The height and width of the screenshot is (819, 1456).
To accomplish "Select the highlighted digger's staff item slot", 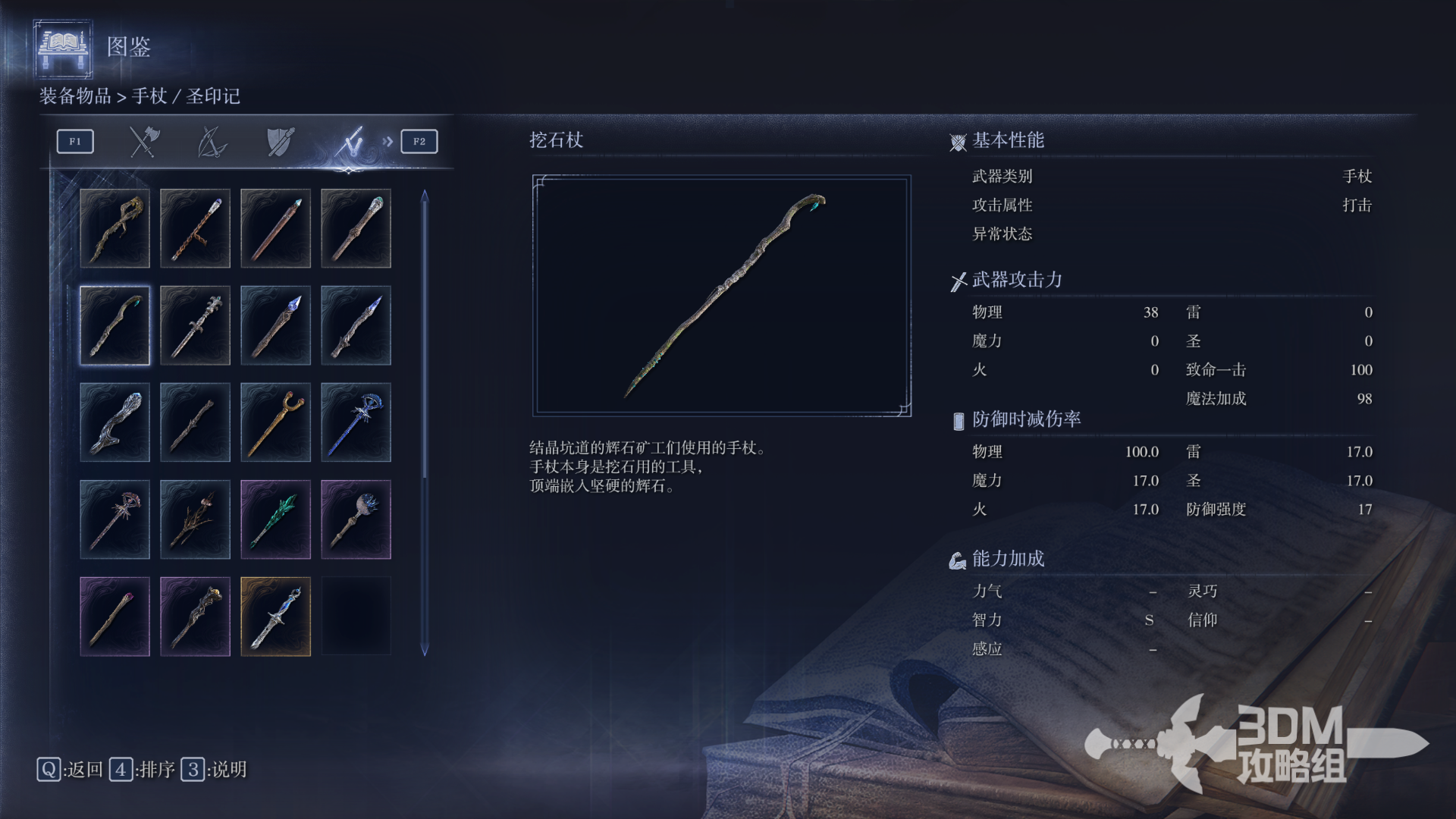I will pyautogui.click(x=115, y=325).
